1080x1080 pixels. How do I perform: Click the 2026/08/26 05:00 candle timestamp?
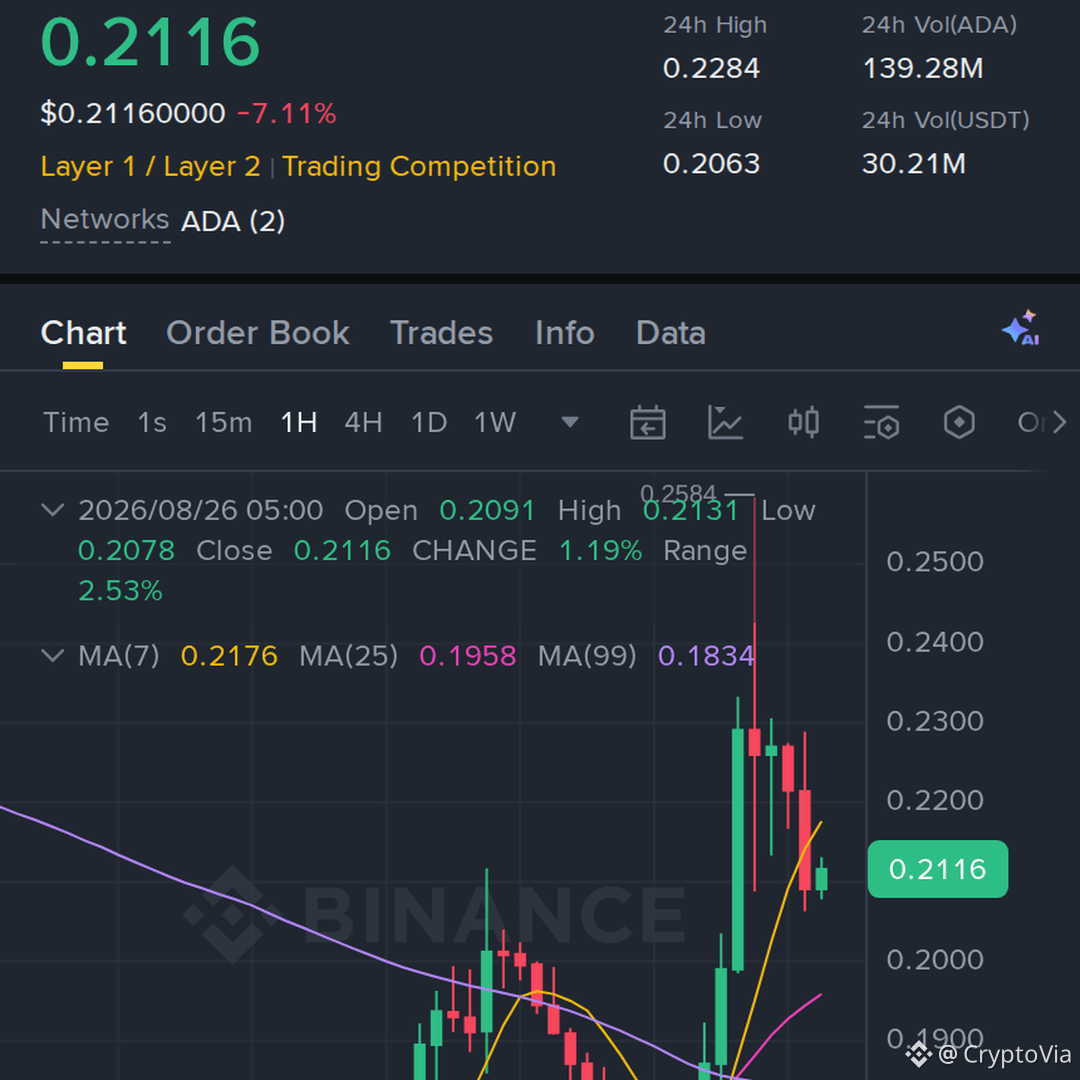[200, 510]
